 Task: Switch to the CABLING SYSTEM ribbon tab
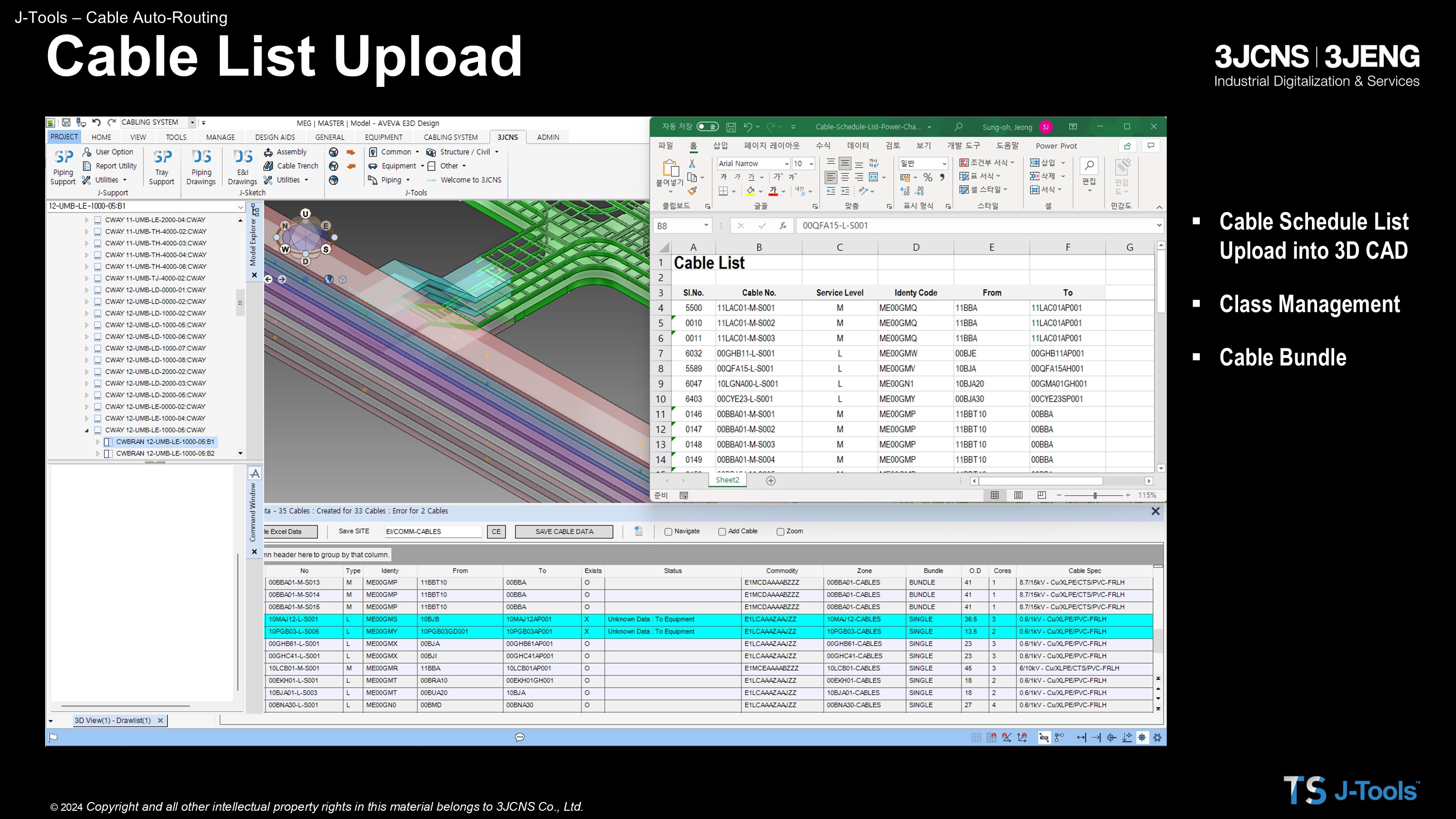pyautogui.click(x=450, y=137)
